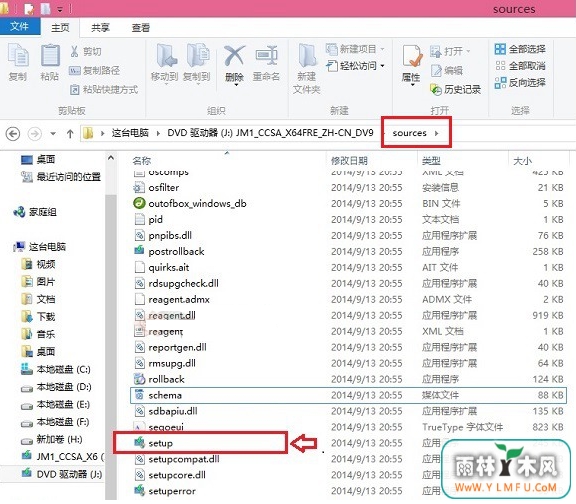Click the Properties (属性) icon
Viewport: 576px width, 504px height.
pyautogui.click(x=411, y=57)
